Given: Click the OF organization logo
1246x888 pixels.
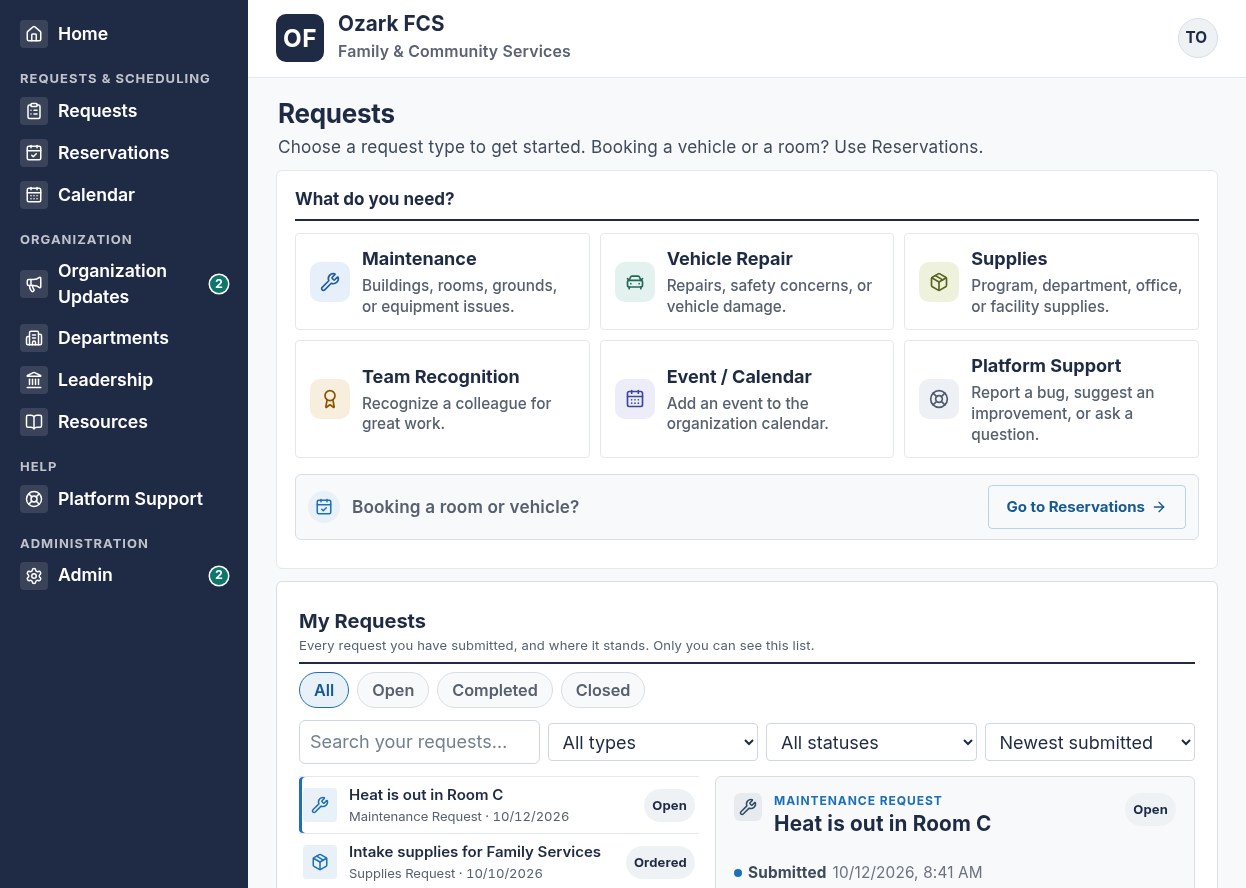Looking at the screenshot, I should coord(300,38).
